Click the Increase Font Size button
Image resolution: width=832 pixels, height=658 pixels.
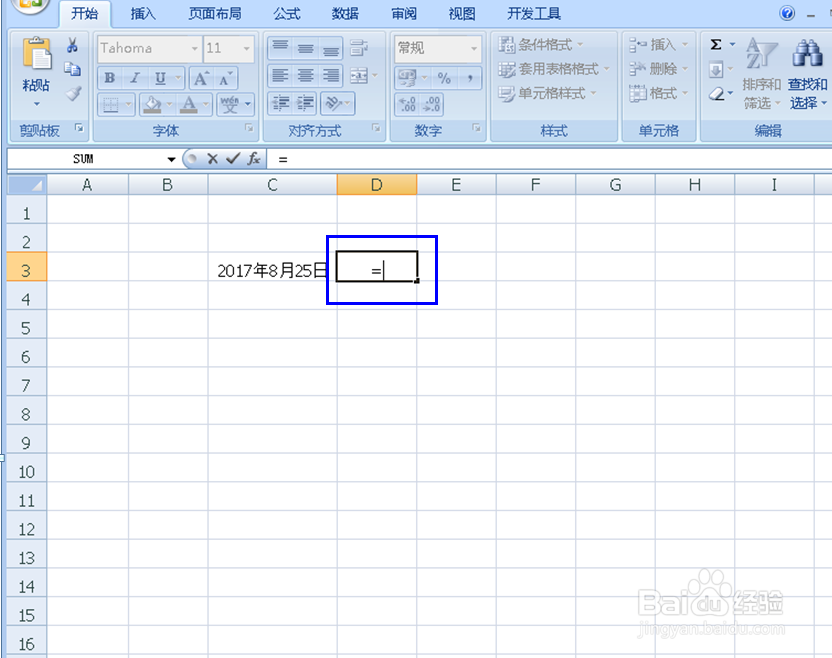click(x=201, y=79)
